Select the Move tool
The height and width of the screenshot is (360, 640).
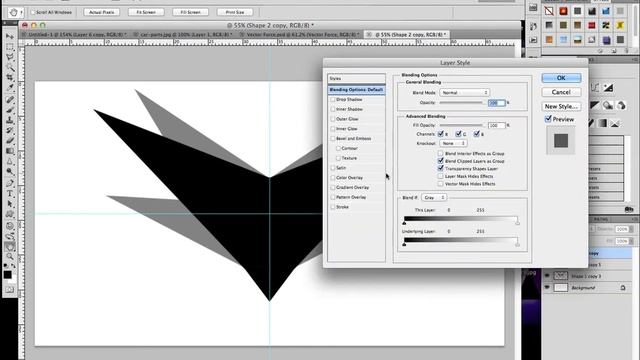[x=10, y=37]
